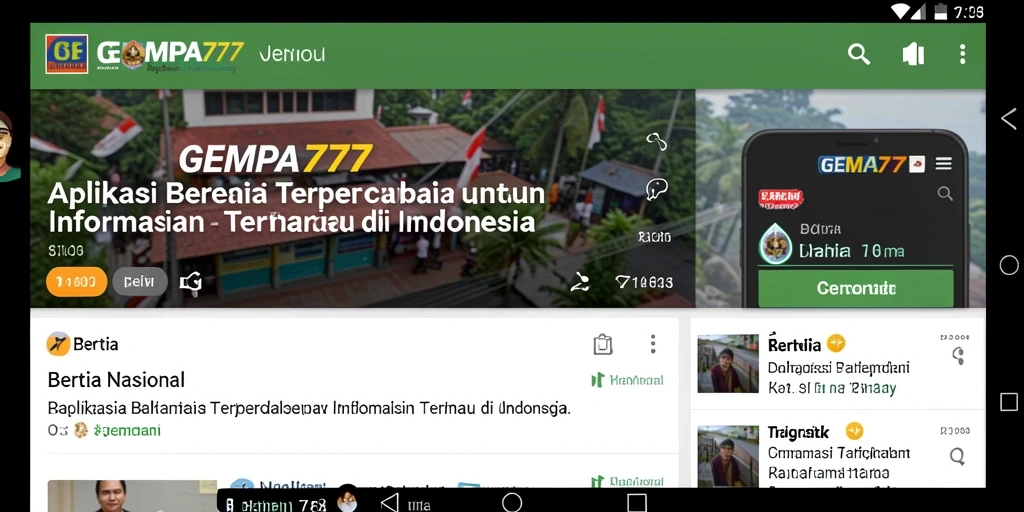Tap the clipboard icon on Bertia card

coord(603,344)
